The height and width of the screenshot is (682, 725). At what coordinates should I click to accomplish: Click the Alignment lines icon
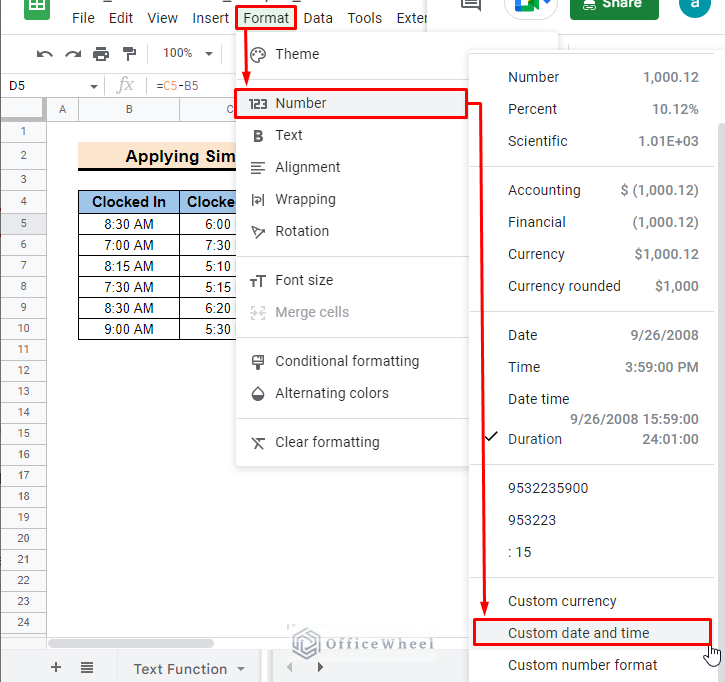[258, 168]
